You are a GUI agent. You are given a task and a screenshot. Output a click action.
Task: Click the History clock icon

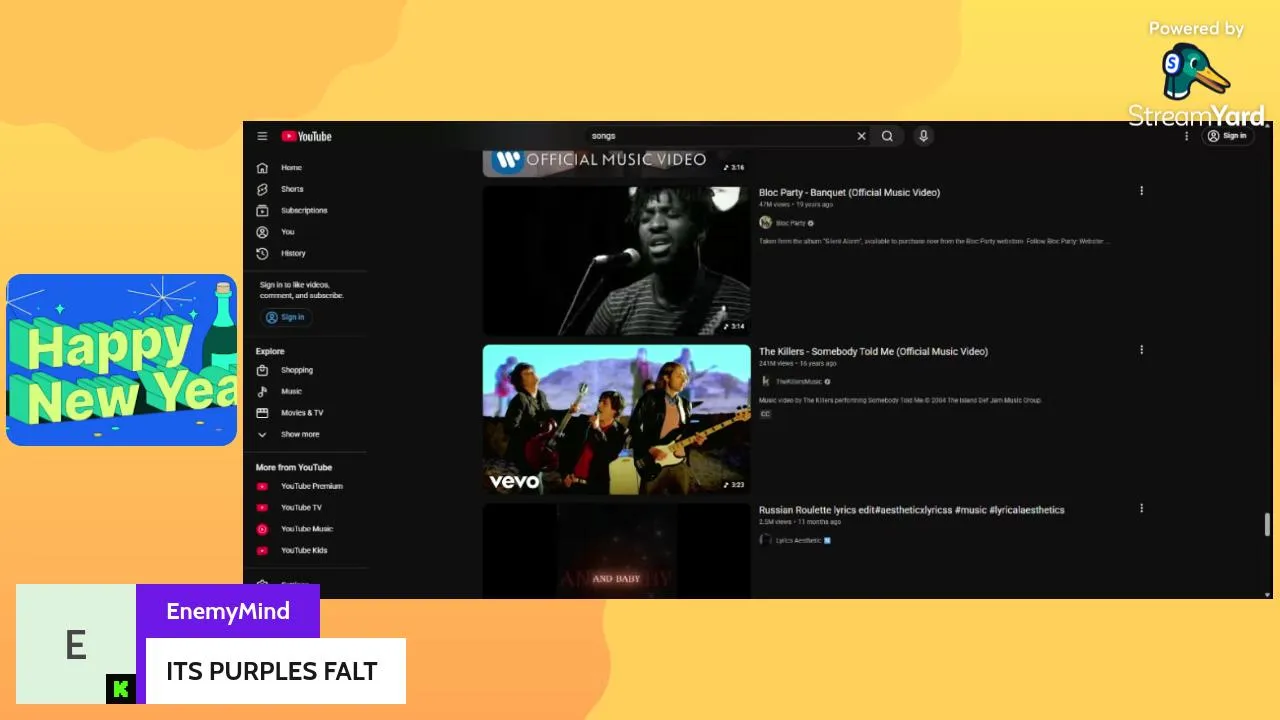pyautogui.click(x=262, y=254)
